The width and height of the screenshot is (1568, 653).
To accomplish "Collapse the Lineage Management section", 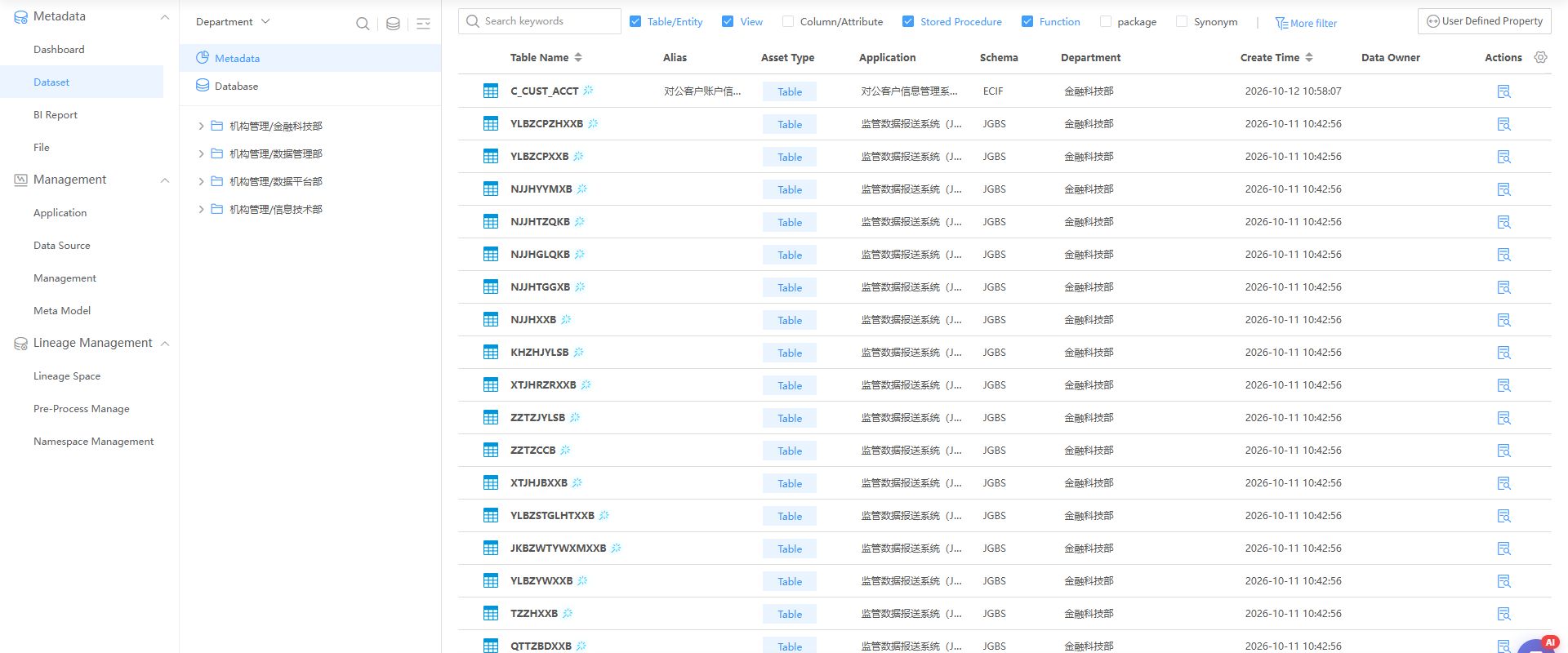I will coord(165,343).
